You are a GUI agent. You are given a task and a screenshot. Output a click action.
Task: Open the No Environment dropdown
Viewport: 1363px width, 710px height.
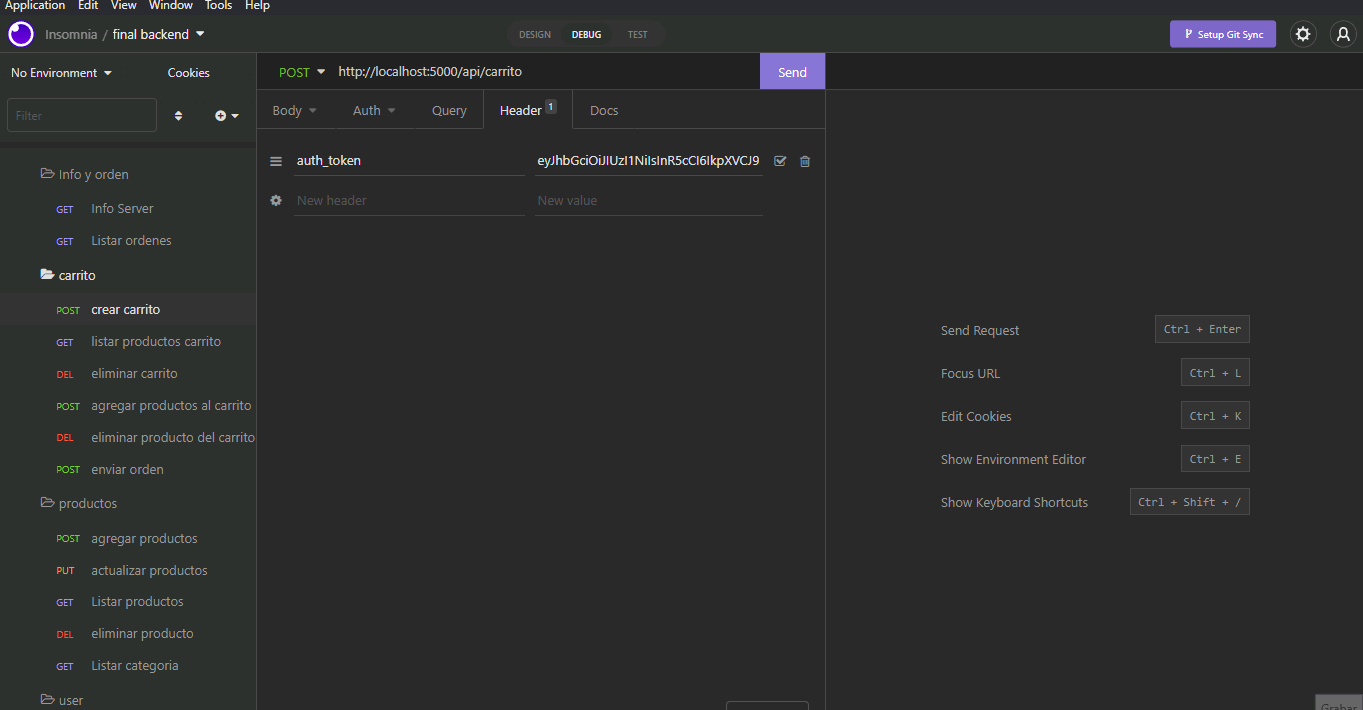point(61,72)
